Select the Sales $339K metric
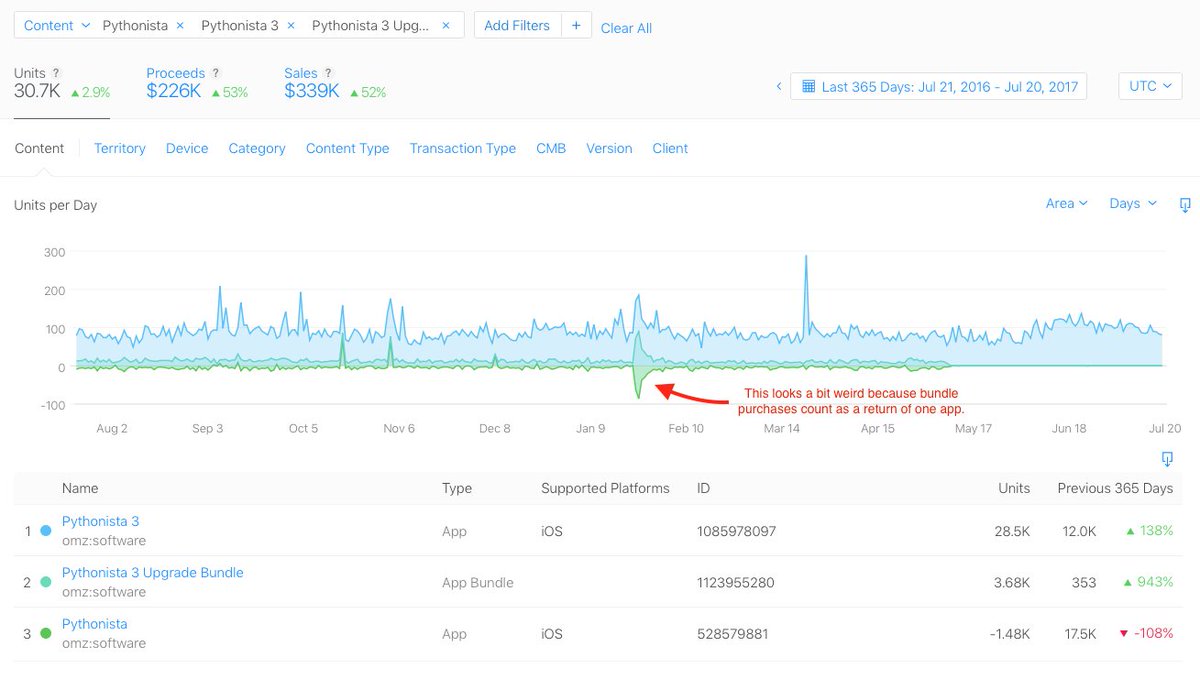Viewport: 1200px width, 679px height. click(x=335, y=82)
